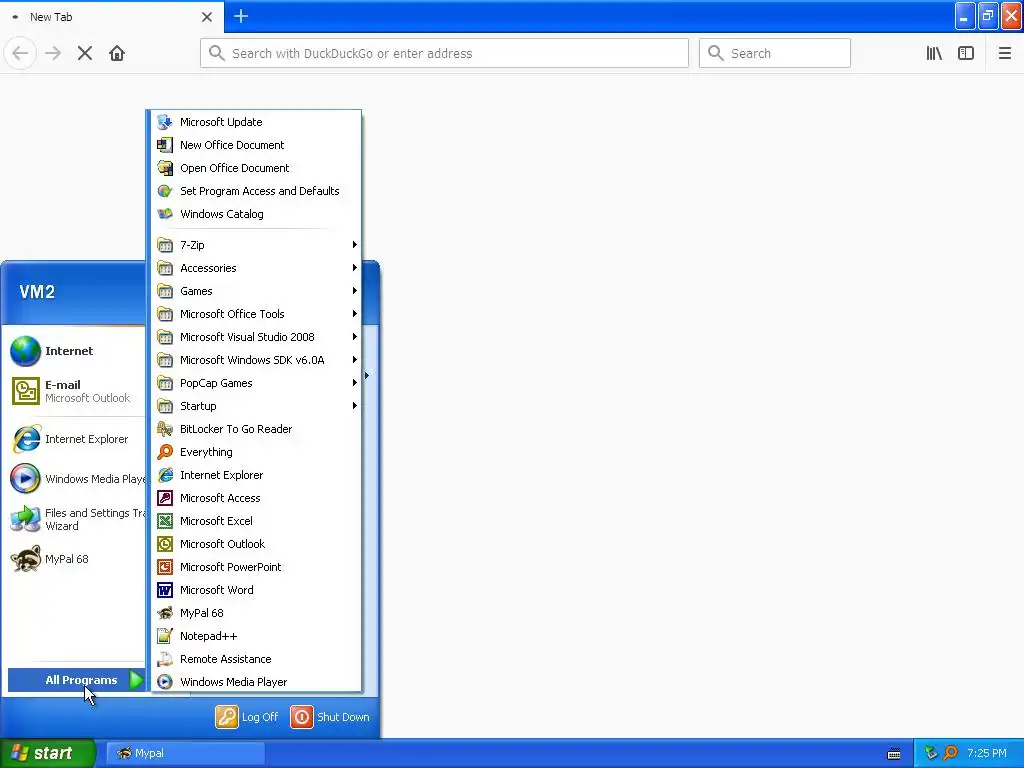Click the browser Forward arrow button

click(x=53, y=54)
